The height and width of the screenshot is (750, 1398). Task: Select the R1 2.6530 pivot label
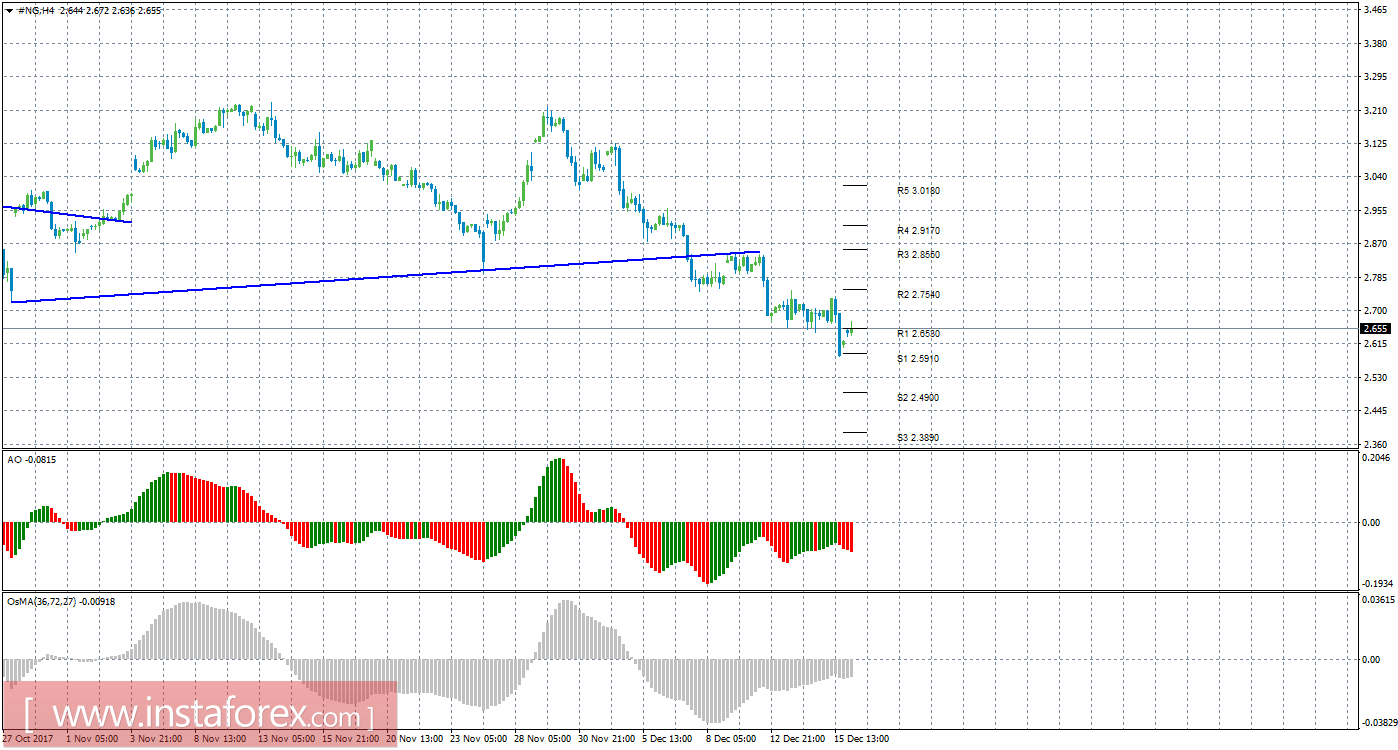(x=918, y=333)
